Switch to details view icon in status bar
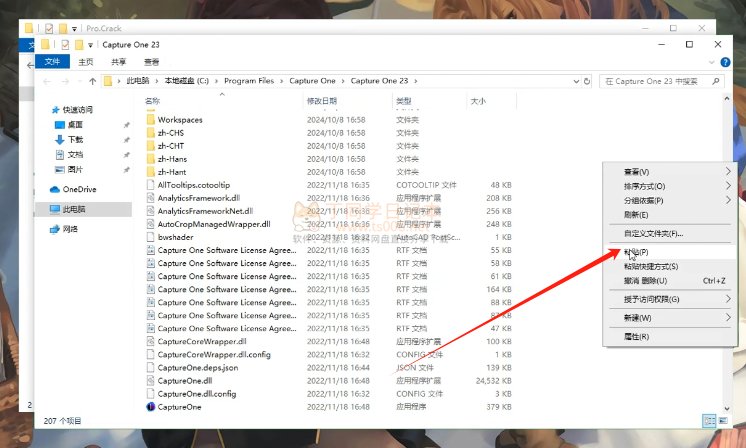This screenshot has height=448, width=746. point(708,421)
